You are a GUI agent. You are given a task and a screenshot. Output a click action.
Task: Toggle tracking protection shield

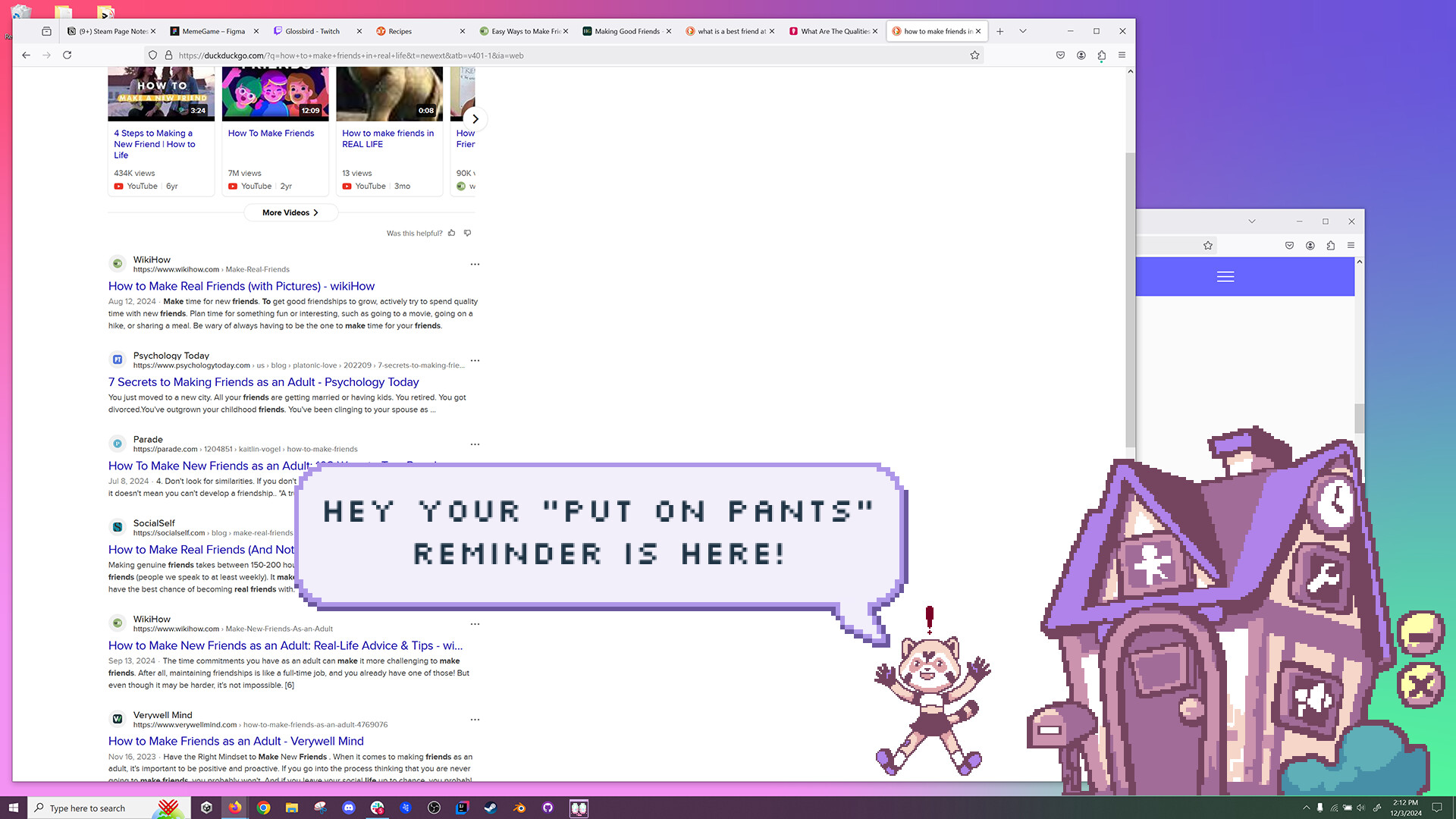152,55
